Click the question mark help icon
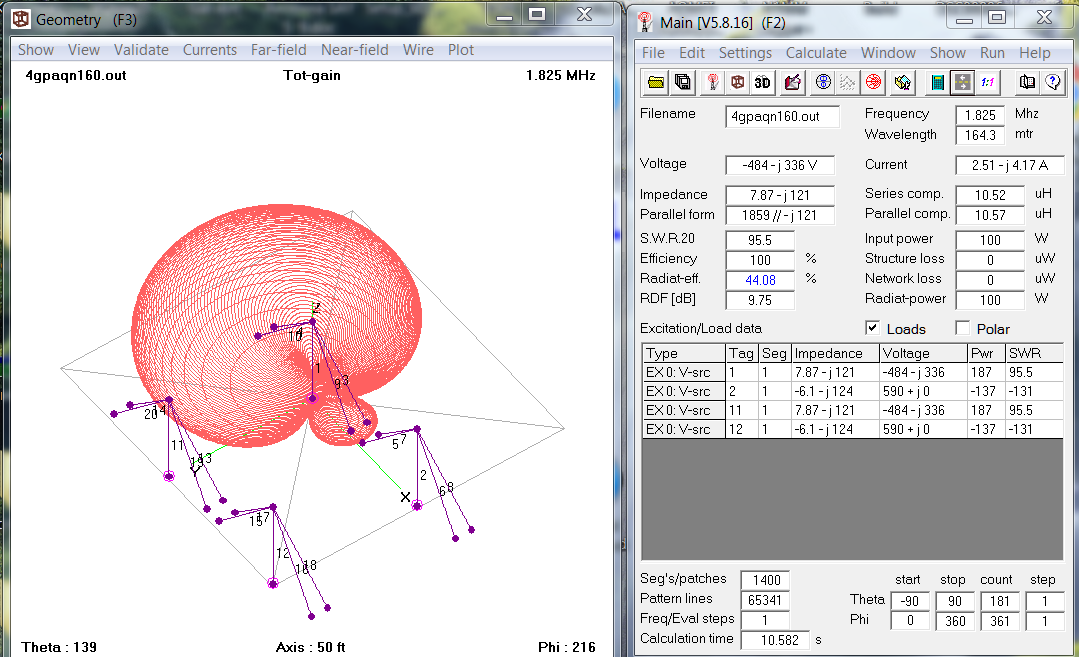 (x=1052, y=83)
